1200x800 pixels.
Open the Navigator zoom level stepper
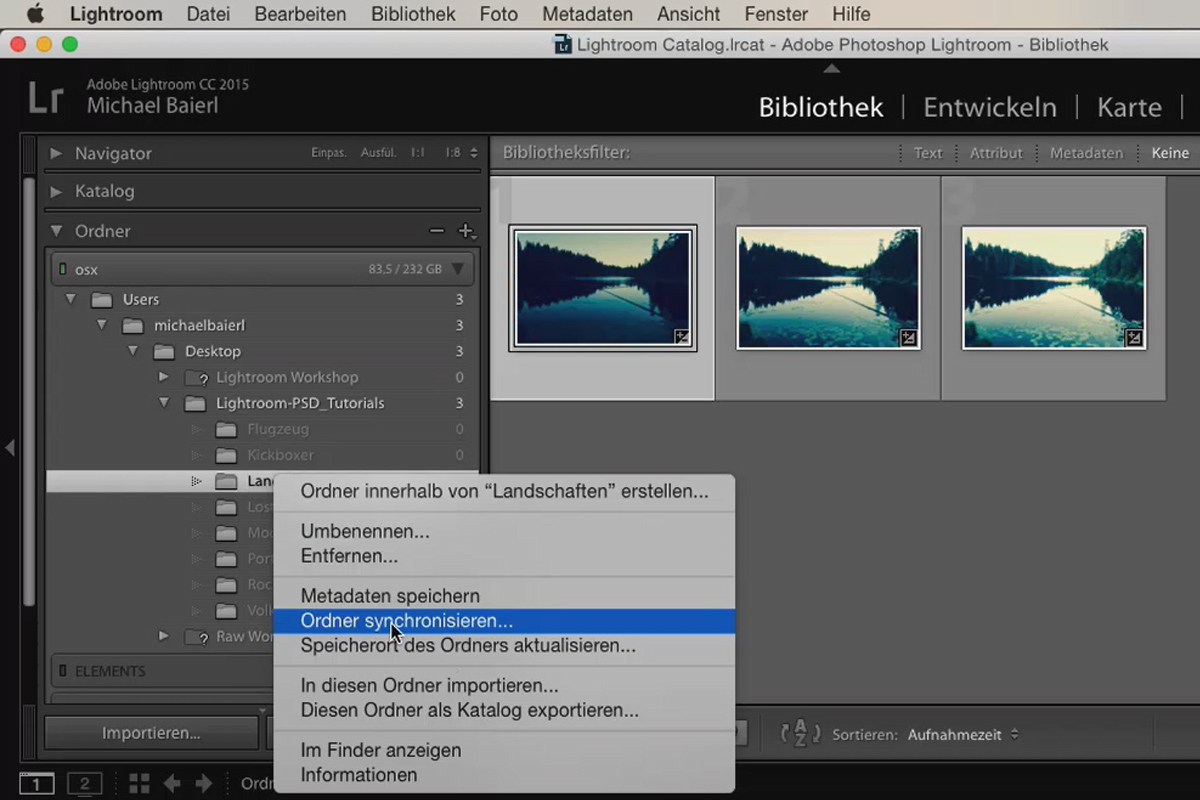(x=474, y=153)
